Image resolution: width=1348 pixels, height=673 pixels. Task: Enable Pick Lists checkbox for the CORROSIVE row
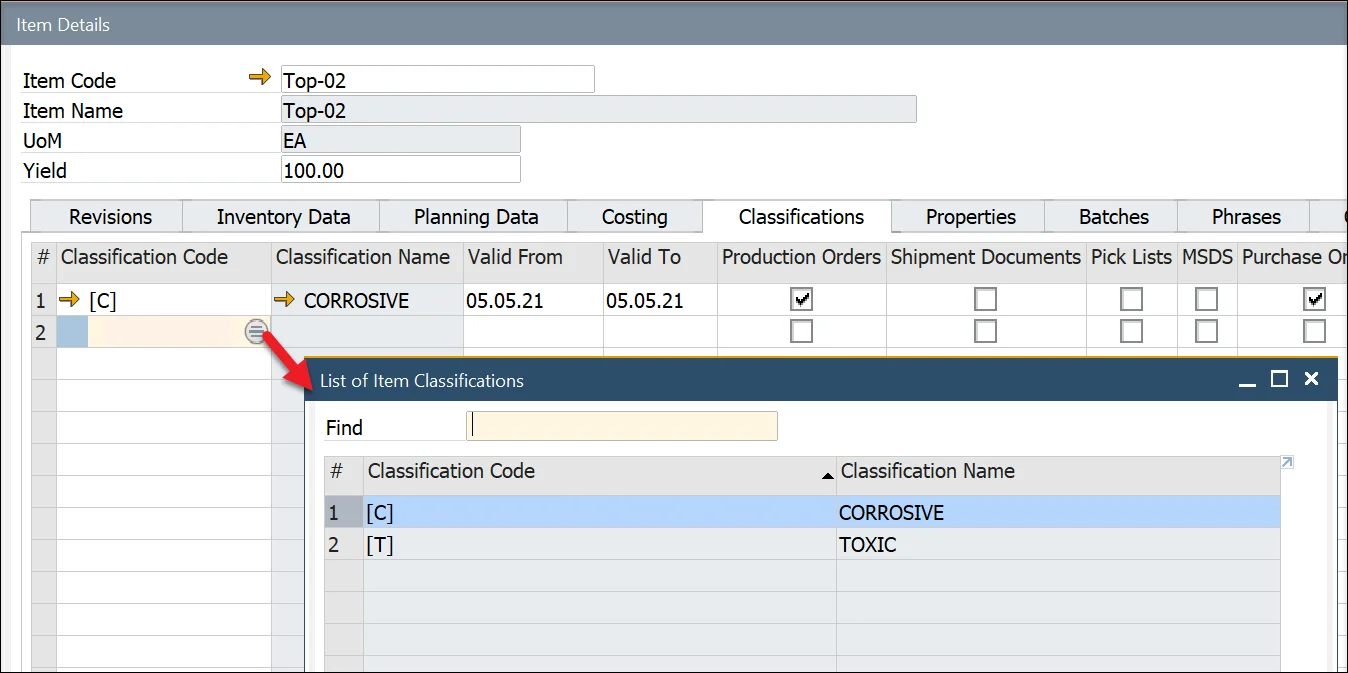(x=1131, y=298)
